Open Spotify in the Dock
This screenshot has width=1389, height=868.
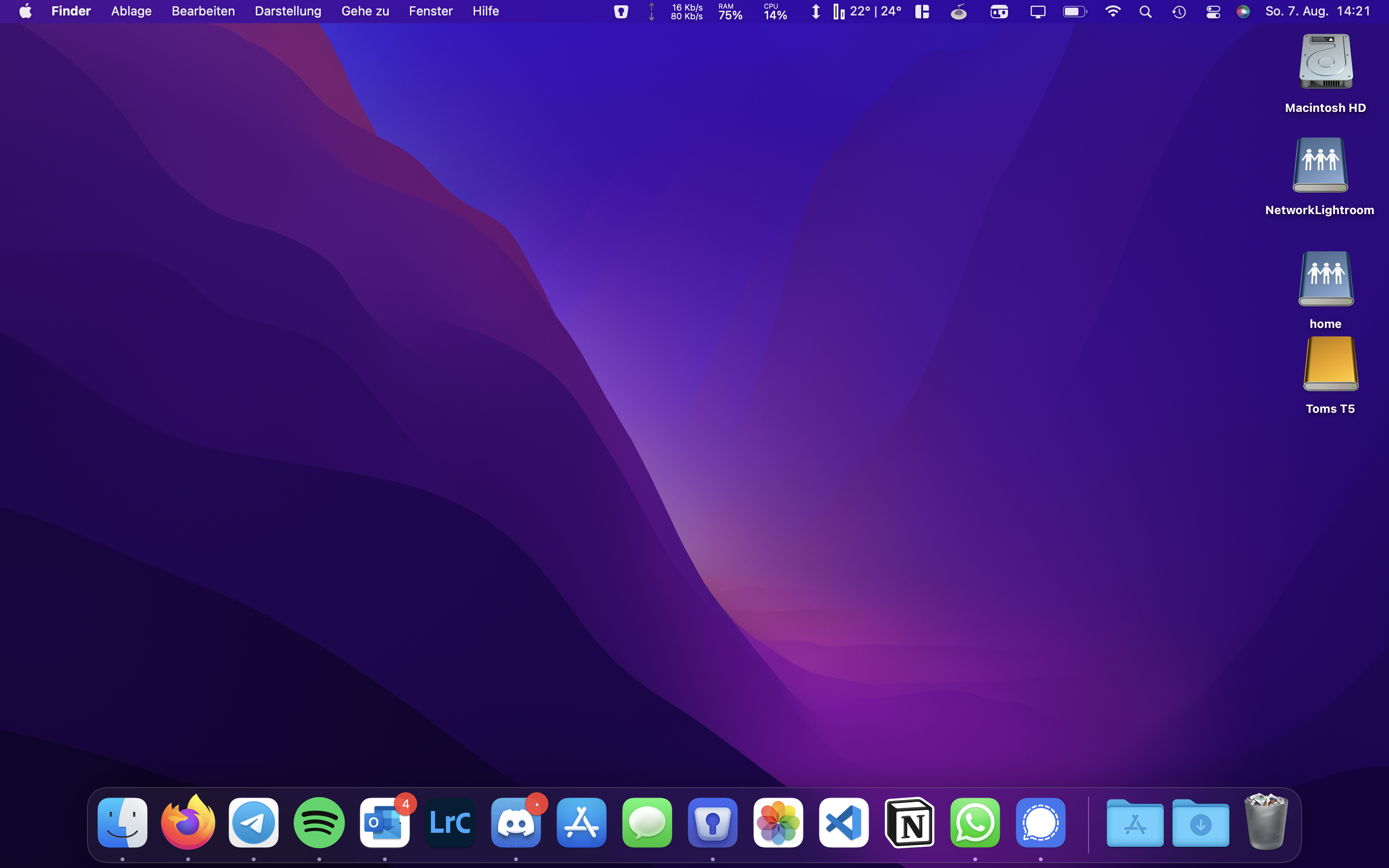point(319,823)
